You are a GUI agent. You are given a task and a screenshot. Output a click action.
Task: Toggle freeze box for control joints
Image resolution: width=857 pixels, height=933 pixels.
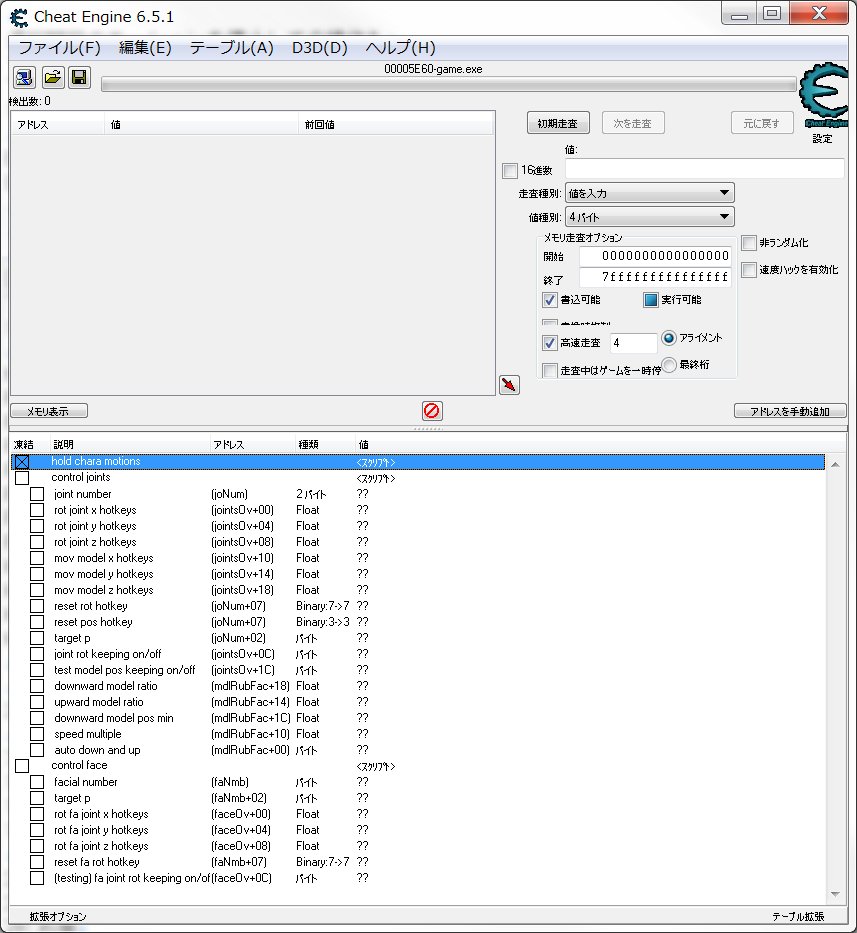(x=22, y=478)
